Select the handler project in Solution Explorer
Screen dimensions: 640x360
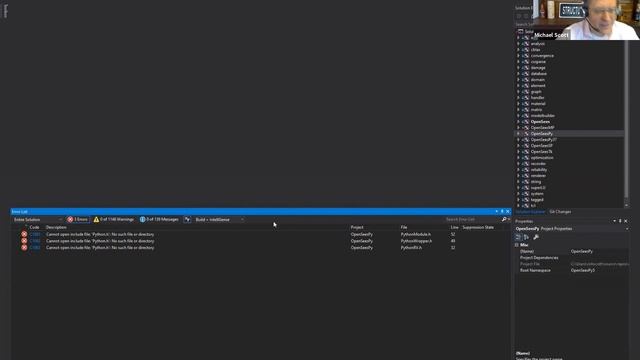pyautogui.click(x=538, y=98)
